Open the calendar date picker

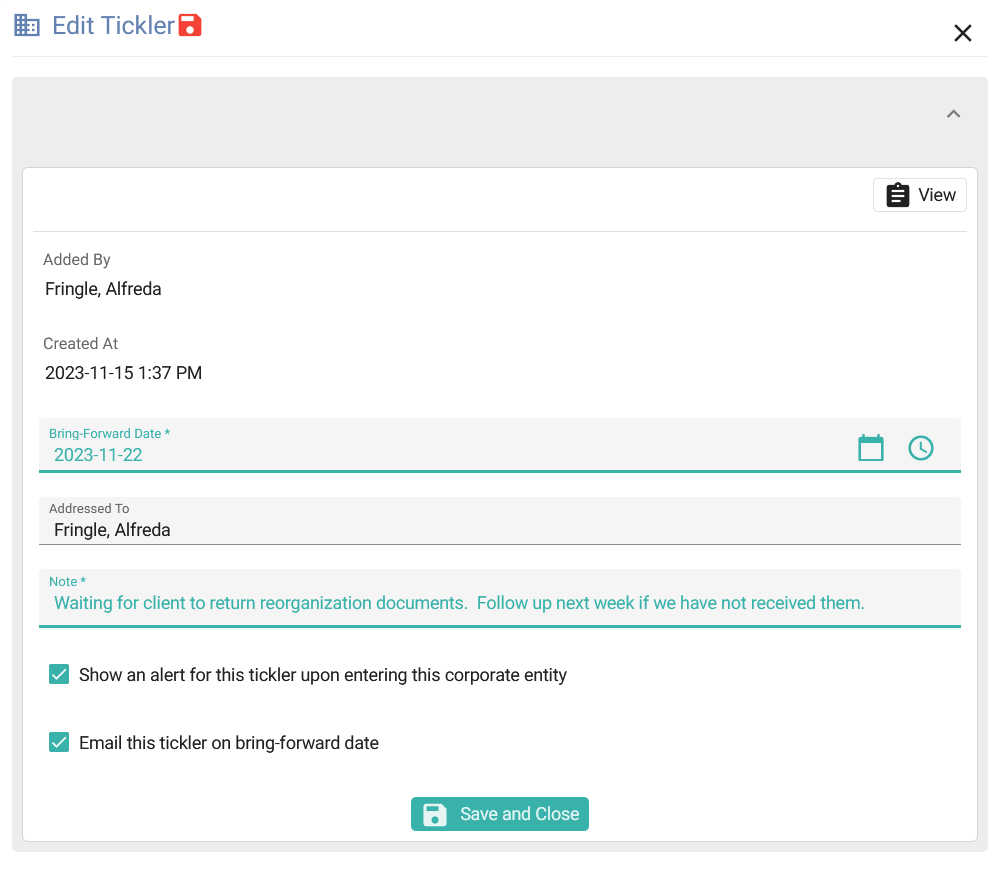871,448
